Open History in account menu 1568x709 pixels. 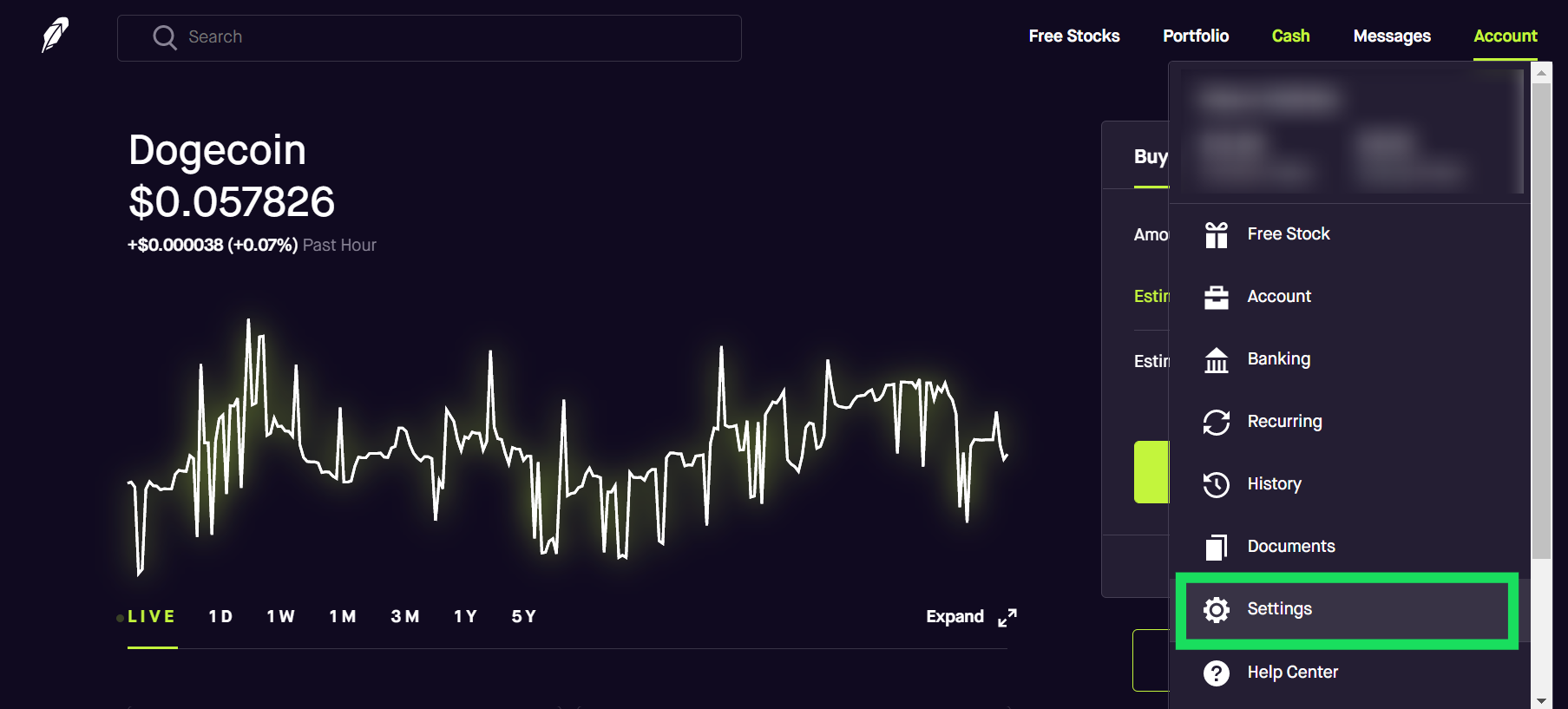[1349, 484]
